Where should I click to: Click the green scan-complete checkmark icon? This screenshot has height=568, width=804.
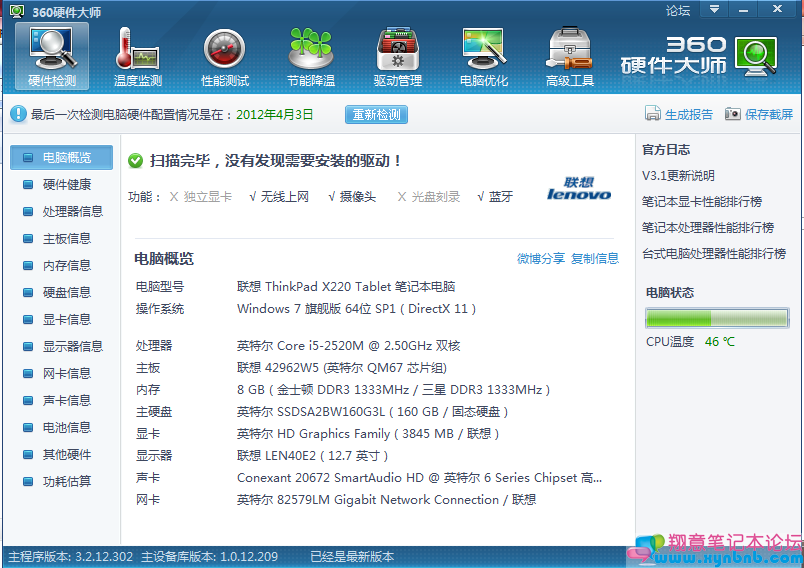(x=135, y=161)
